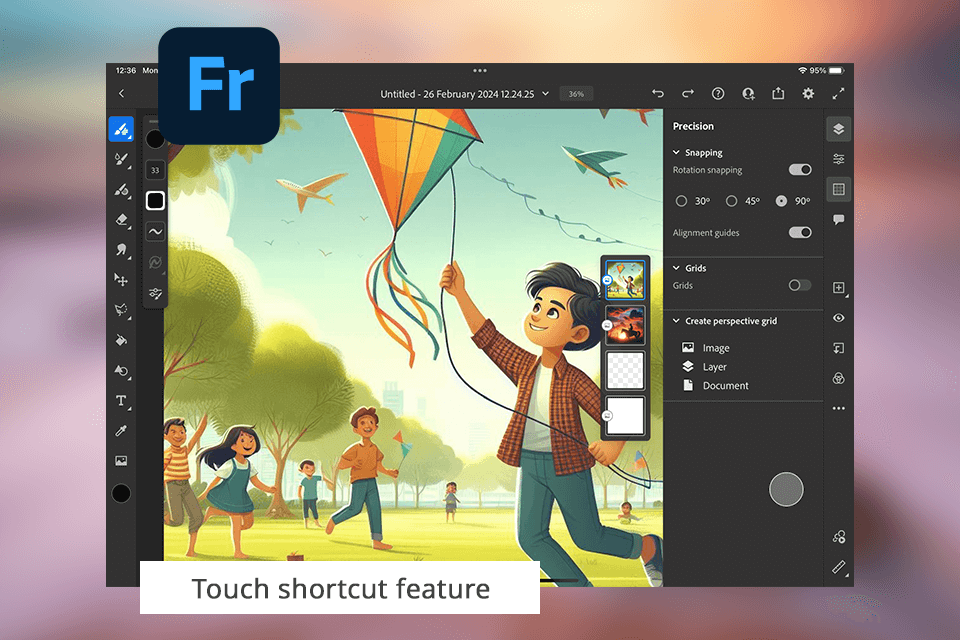Undo the last action
Screen dimensions: 960x640
point(658,93)
